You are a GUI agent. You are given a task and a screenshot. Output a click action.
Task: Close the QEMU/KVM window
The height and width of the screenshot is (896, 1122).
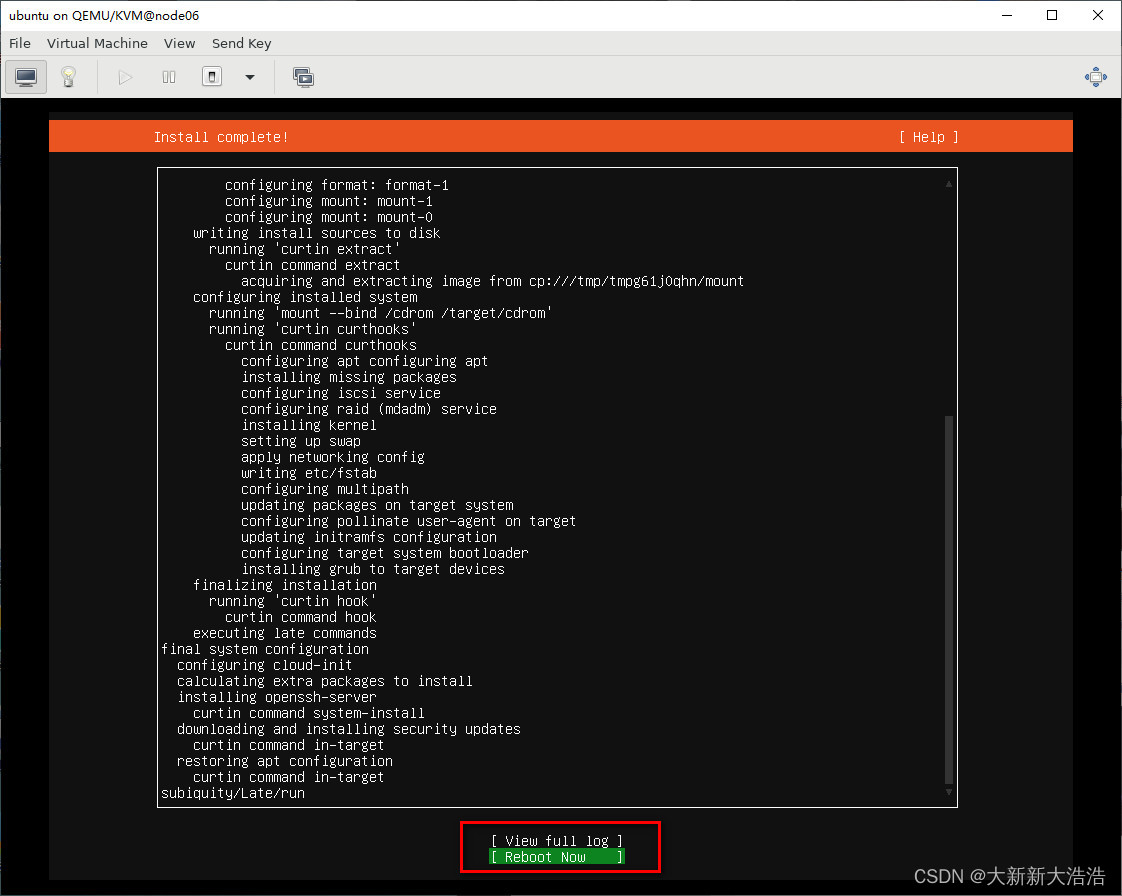pos(1098,15)
